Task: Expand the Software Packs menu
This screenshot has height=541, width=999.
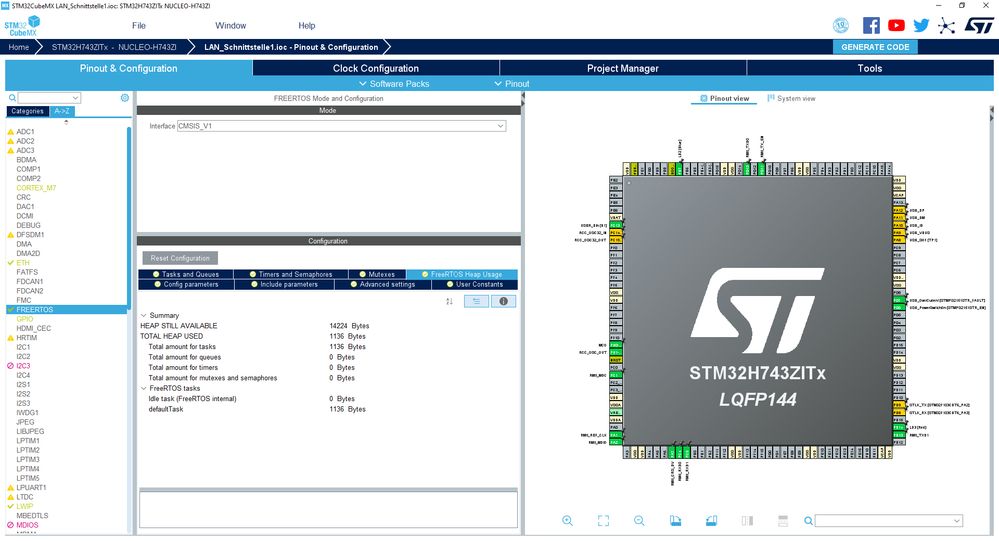Action: point(394,83)
